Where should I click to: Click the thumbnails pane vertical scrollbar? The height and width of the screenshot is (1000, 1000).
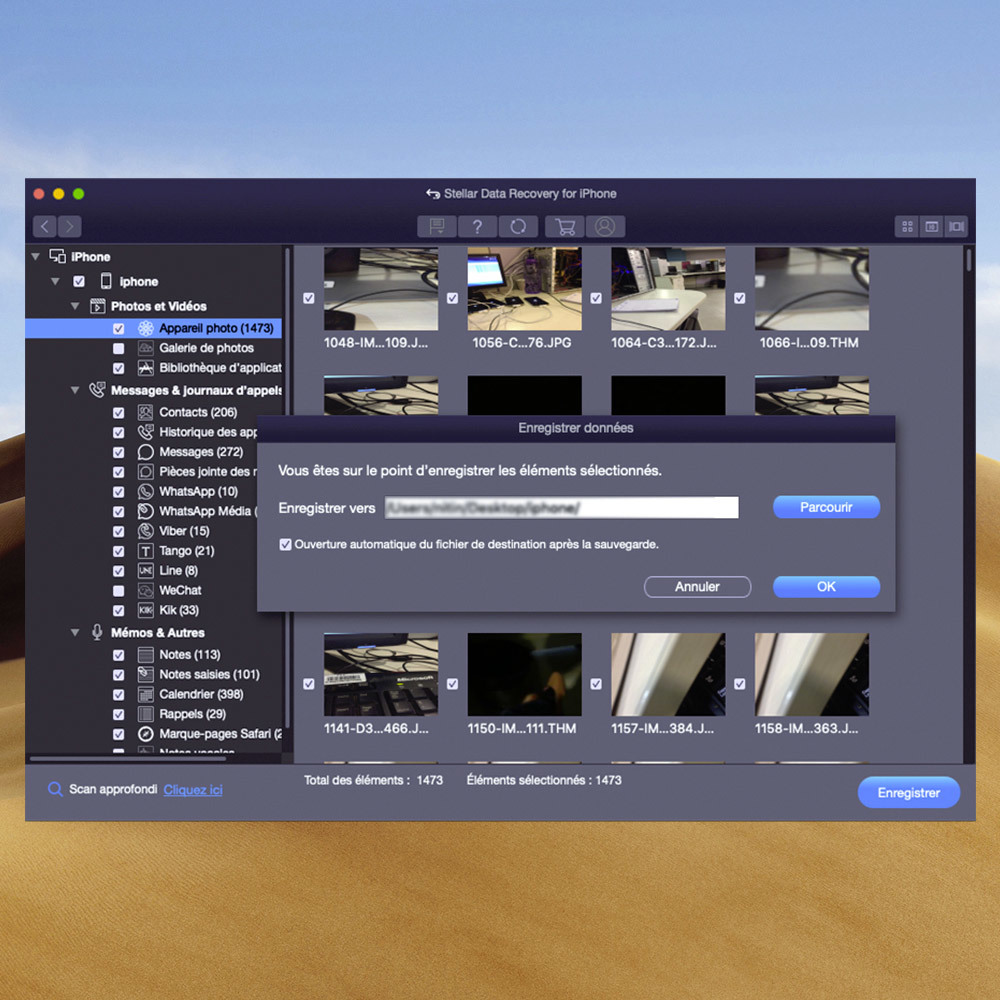click(968, 260)
